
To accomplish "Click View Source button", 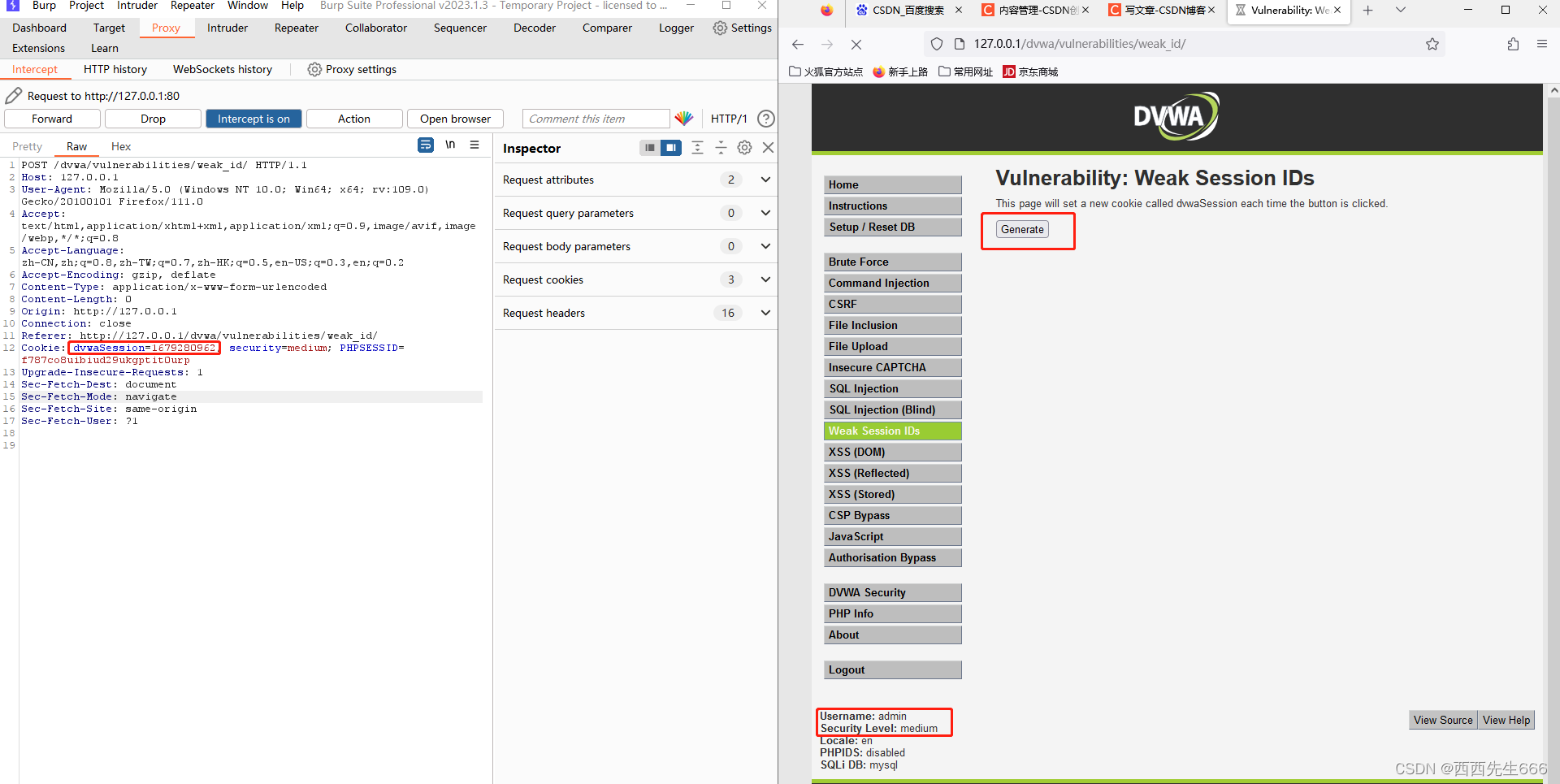I will (x=1443, y=720).
